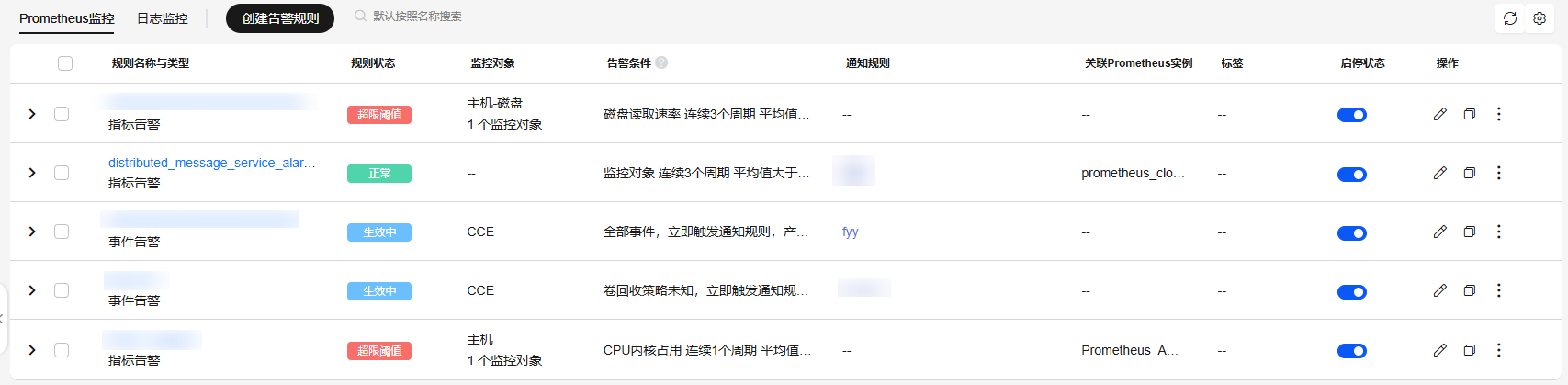1568x385 pixels.
Task: Open more actions for the fyy event rule
Action: click(x=1498, y=232)
